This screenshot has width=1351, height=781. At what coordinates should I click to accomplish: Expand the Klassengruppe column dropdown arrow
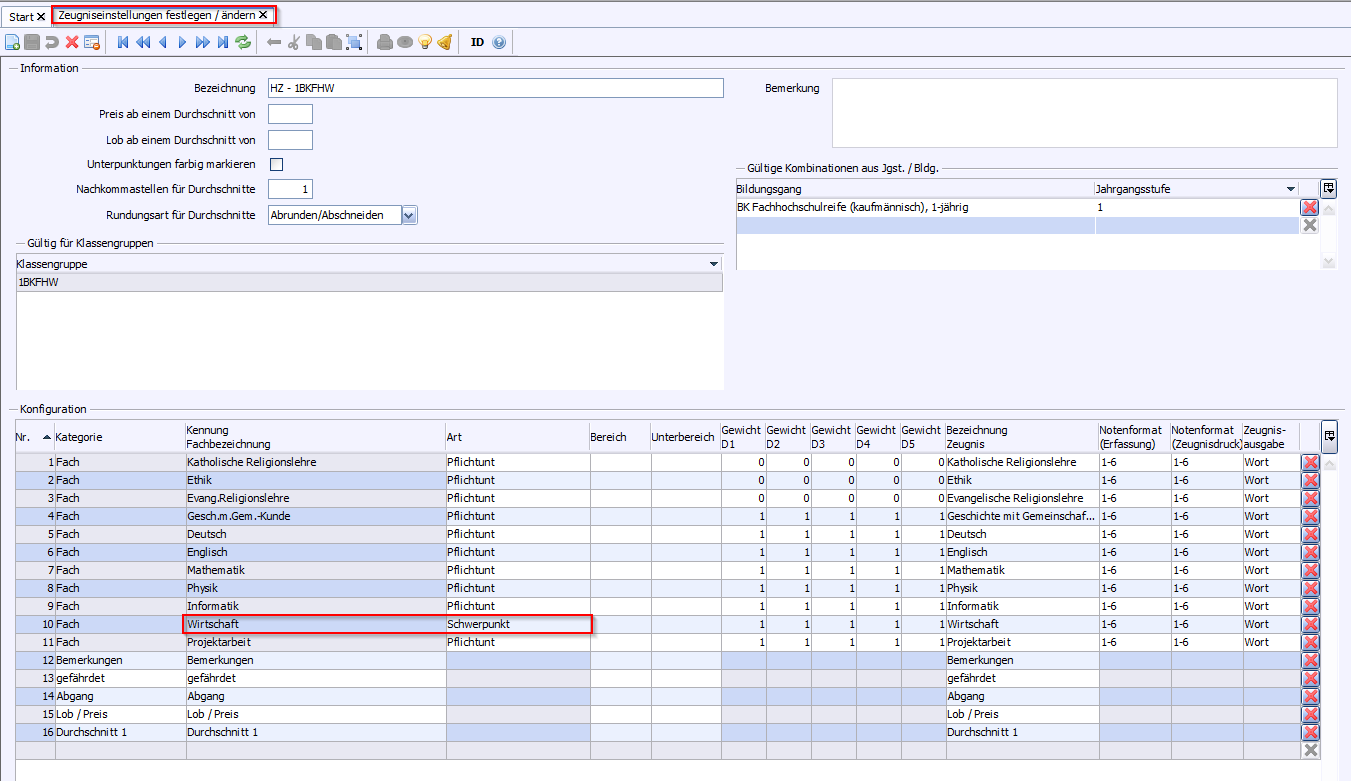pos(714,264)
